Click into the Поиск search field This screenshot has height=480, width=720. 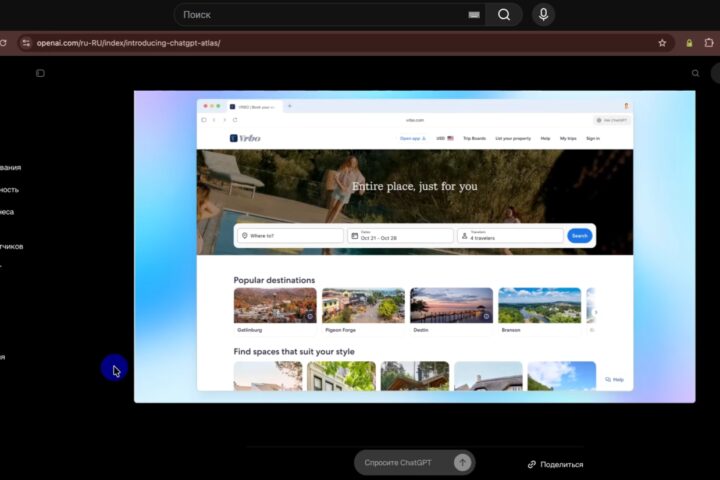(x=321, y=15)
